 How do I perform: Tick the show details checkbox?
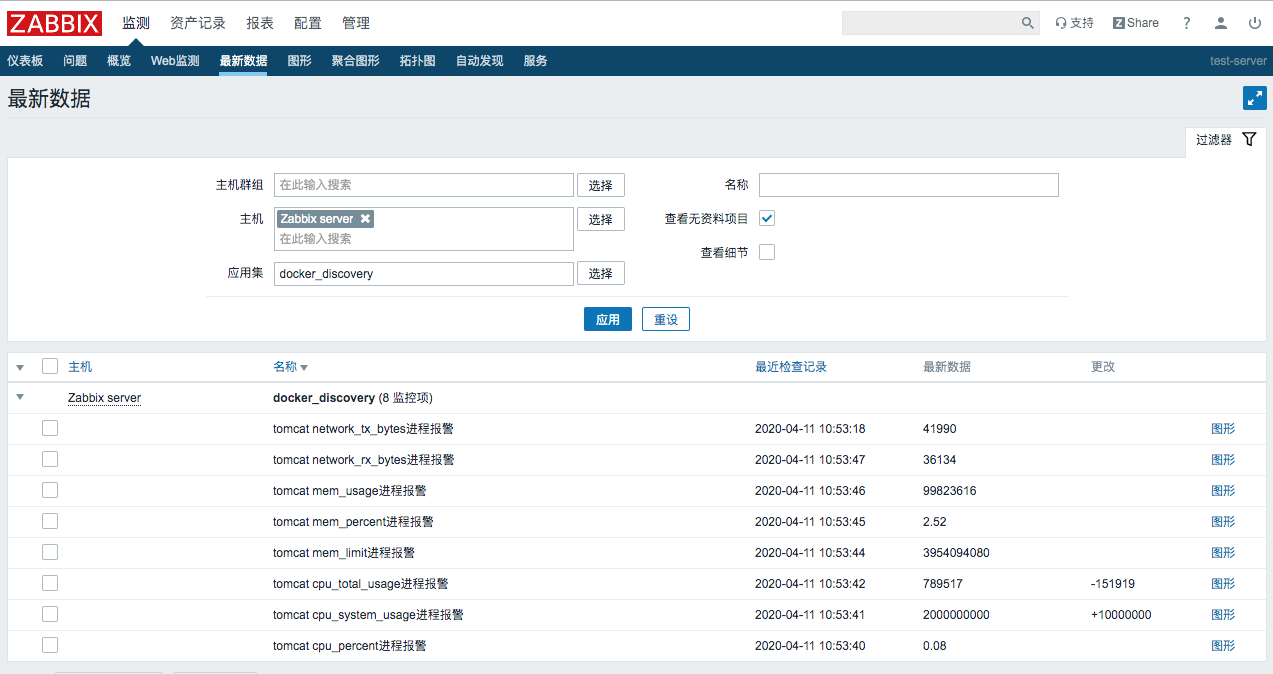coord(767,252)
